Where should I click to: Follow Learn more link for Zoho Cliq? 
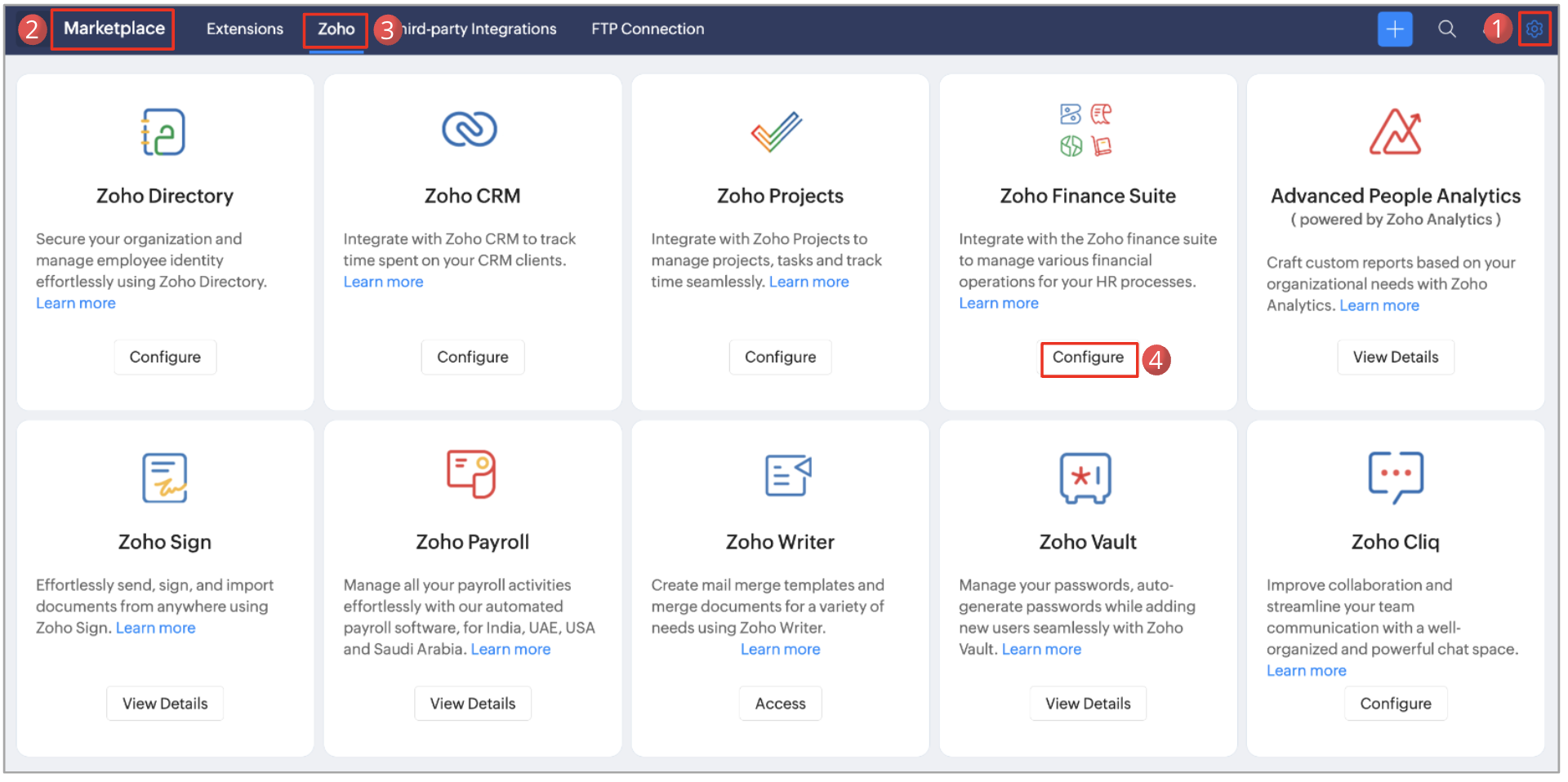(1306, 670)
